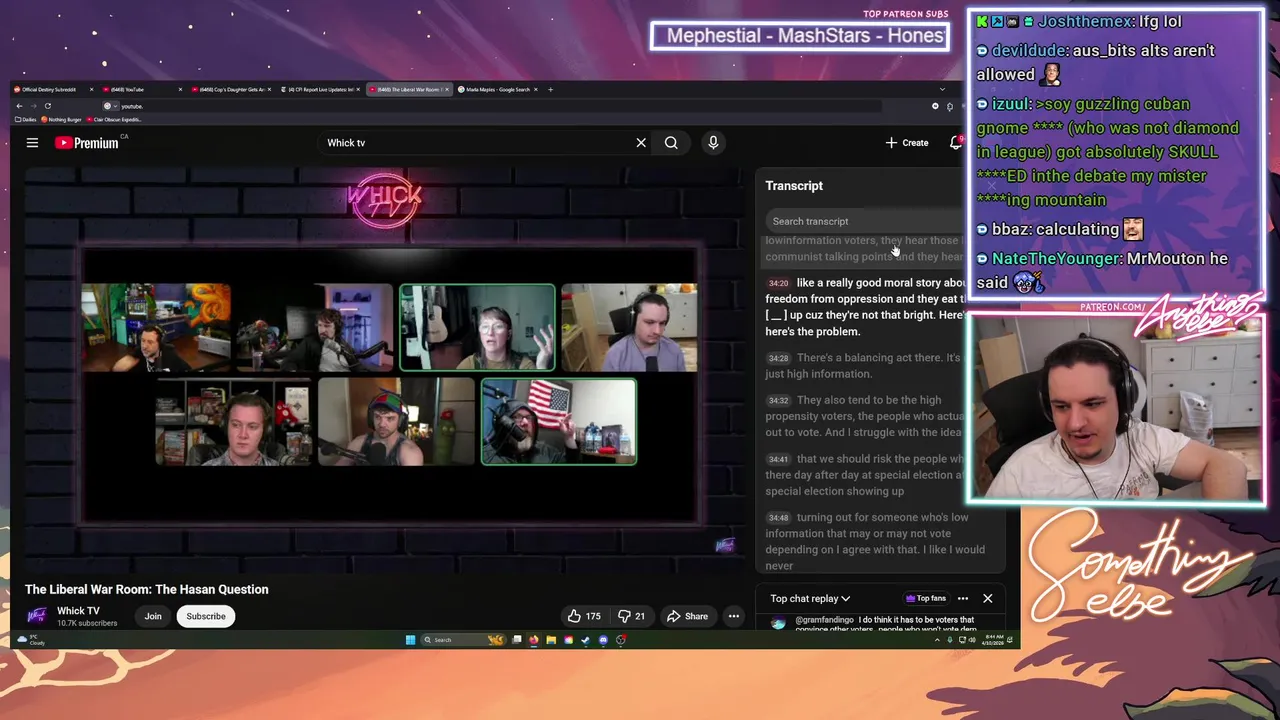Screen dimensions: 1280x720
Task: Dislike the video with thumbs down
Action: point(631,617)
